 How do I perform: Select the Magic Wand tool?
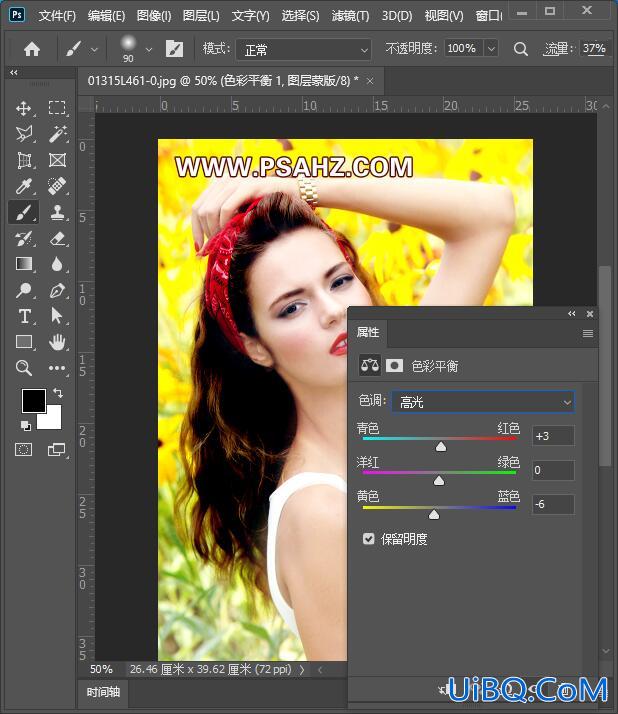pyautogui.click(x=57, y=134)
